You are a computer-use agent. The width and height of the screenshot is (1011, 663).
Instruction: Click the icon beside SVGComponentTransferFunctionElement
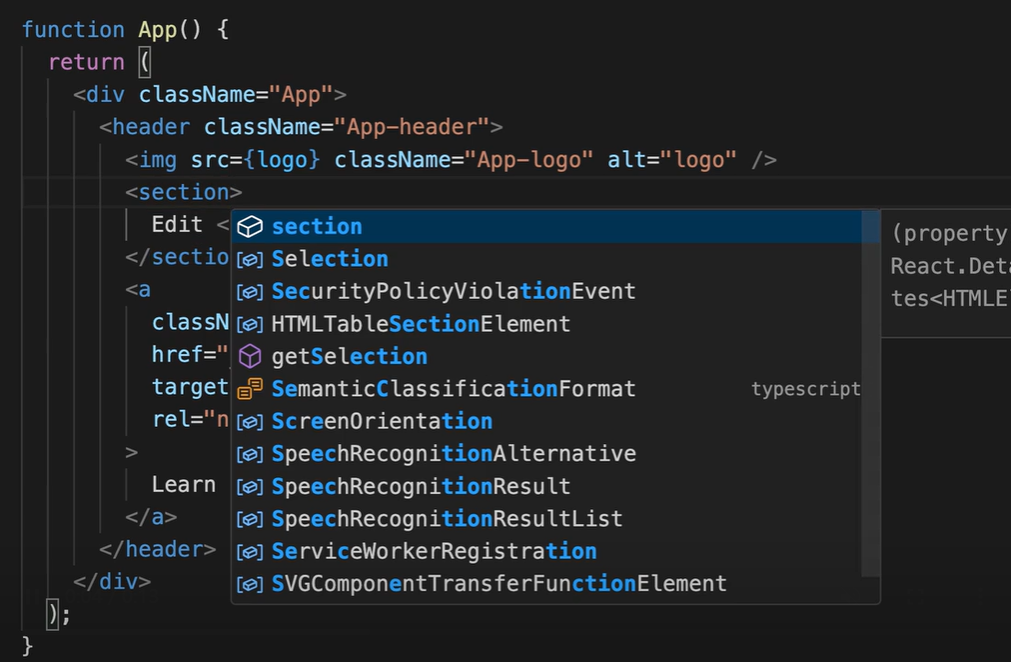(x=250, y=584)
